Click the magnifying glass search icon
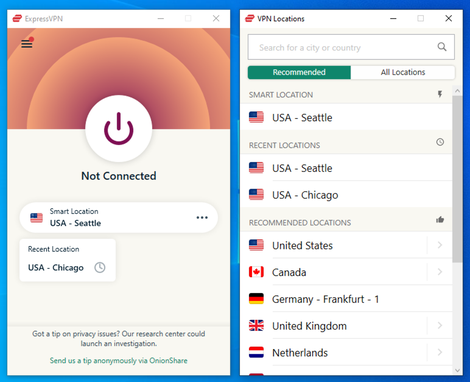 pos(442,47)
